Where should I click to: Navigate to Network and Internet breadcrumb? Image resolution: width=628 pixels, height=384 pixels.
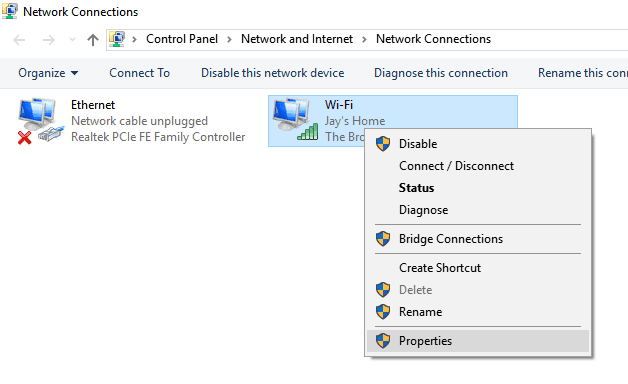pos(297,39)
